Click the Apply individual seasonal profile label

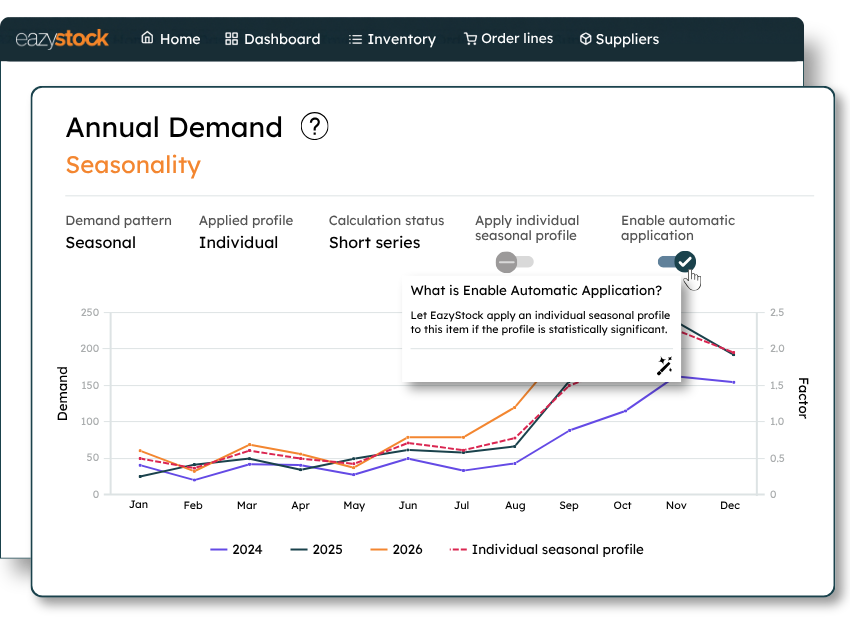527,228
